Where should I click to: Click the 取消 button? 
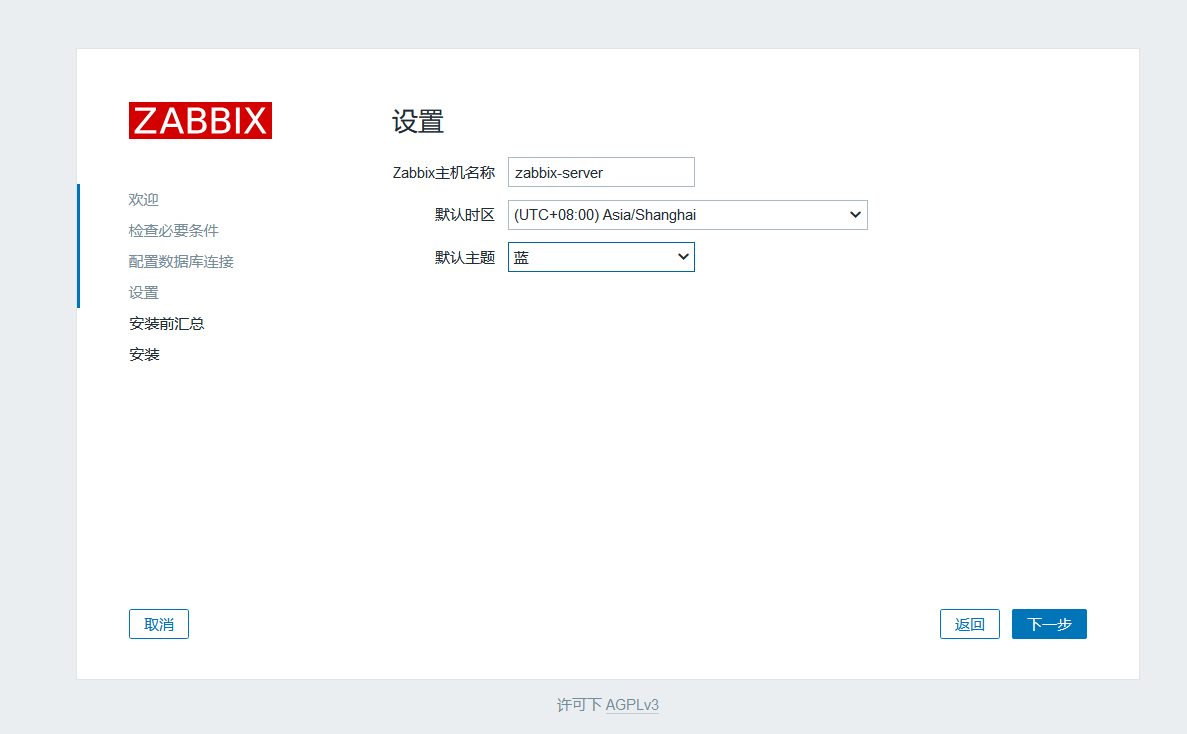159,624
